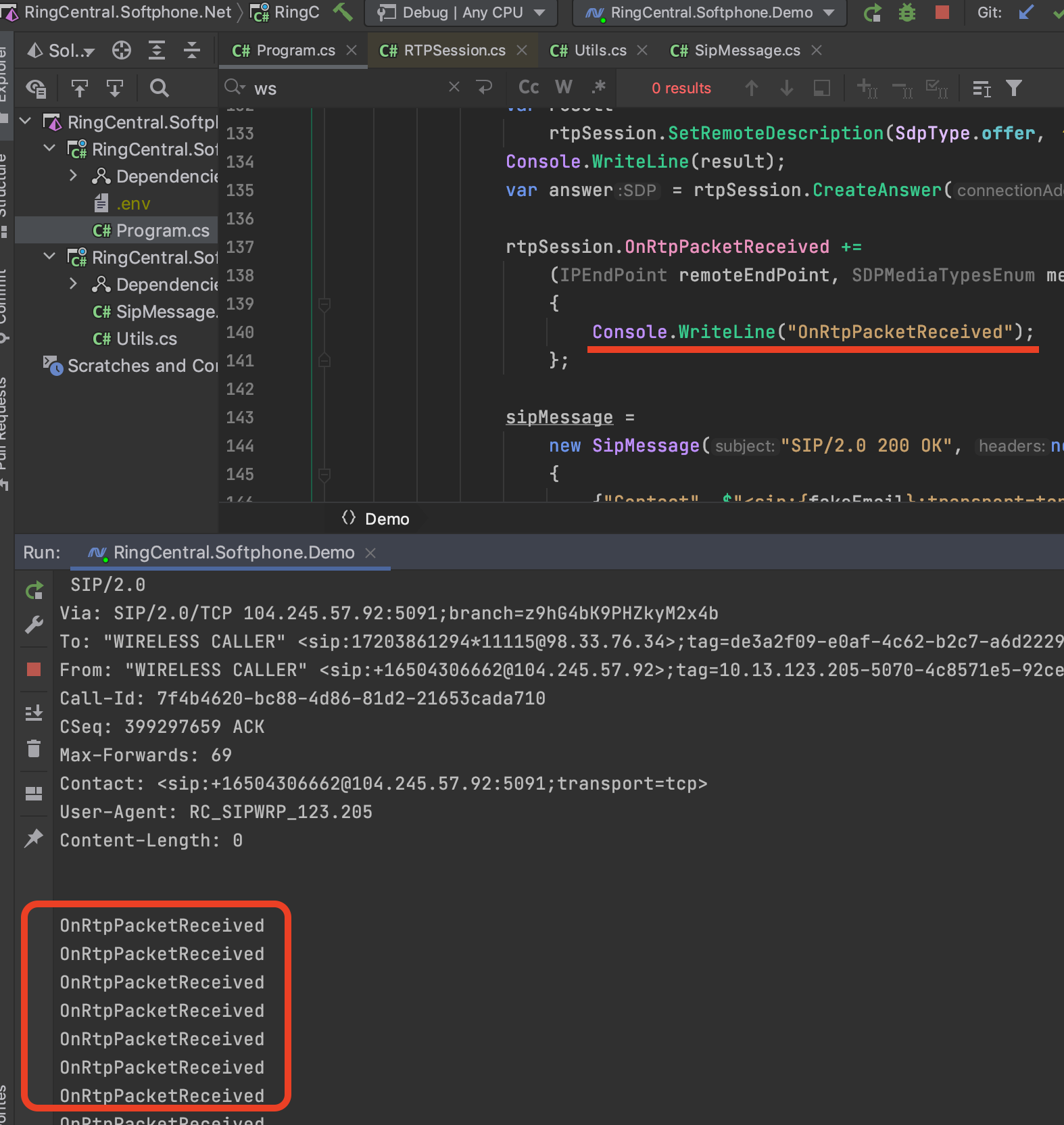The height and width of the screenshot is (1125, 1064).
Task: Click the layout icon in Run panel
Action: click(34, 794)
